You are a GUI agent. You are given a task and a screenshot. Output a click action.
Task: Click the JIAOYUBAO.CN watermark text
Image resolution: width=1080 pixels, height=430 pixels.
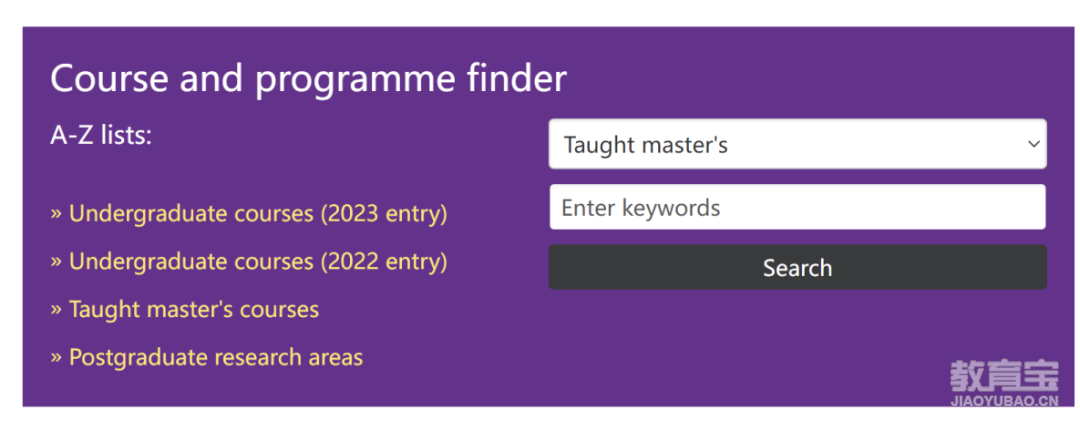coord(1004,401)
